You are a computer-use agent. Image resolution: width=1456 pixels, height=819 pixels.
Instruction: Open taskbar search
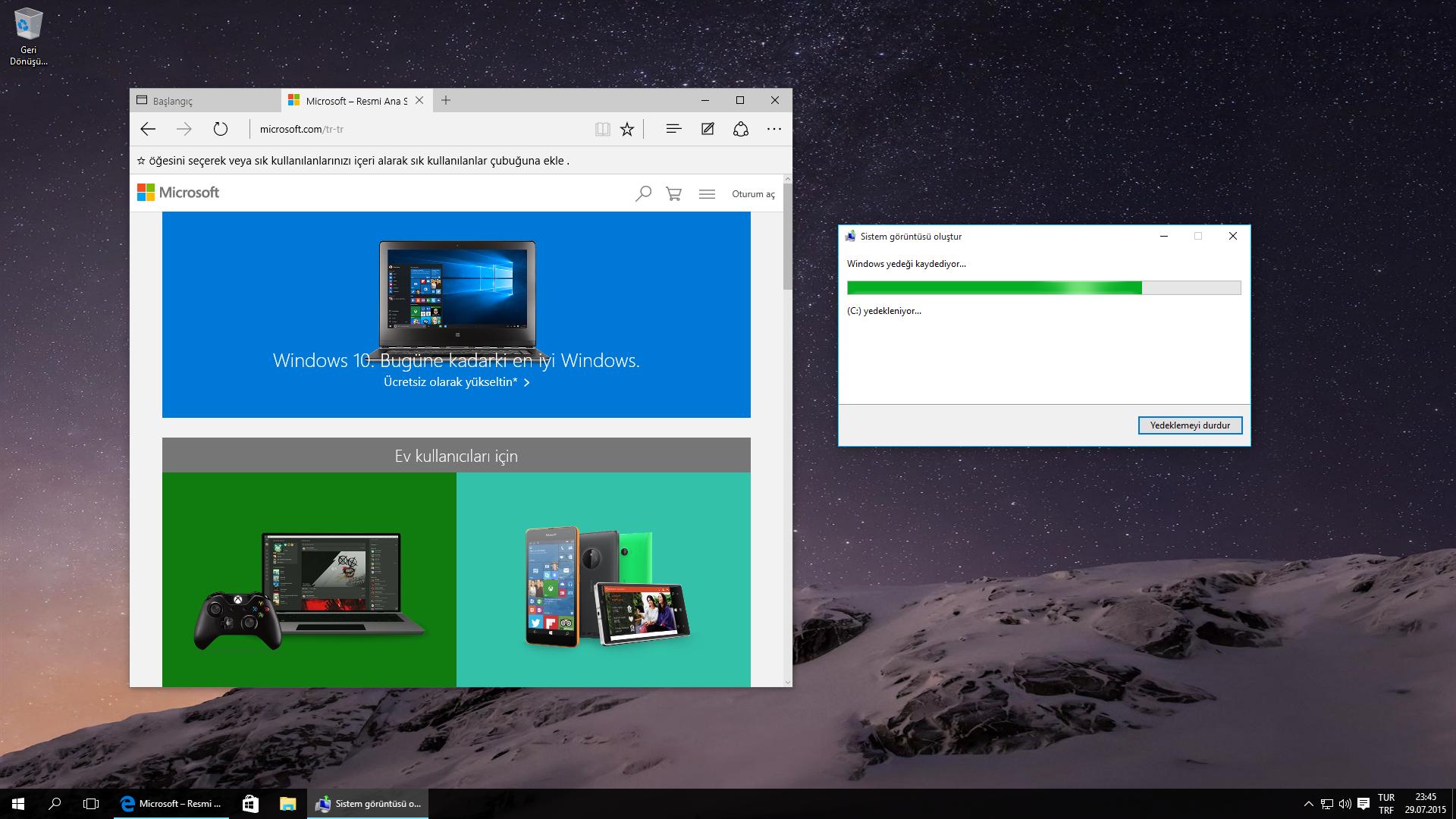[x=55, y=804]
